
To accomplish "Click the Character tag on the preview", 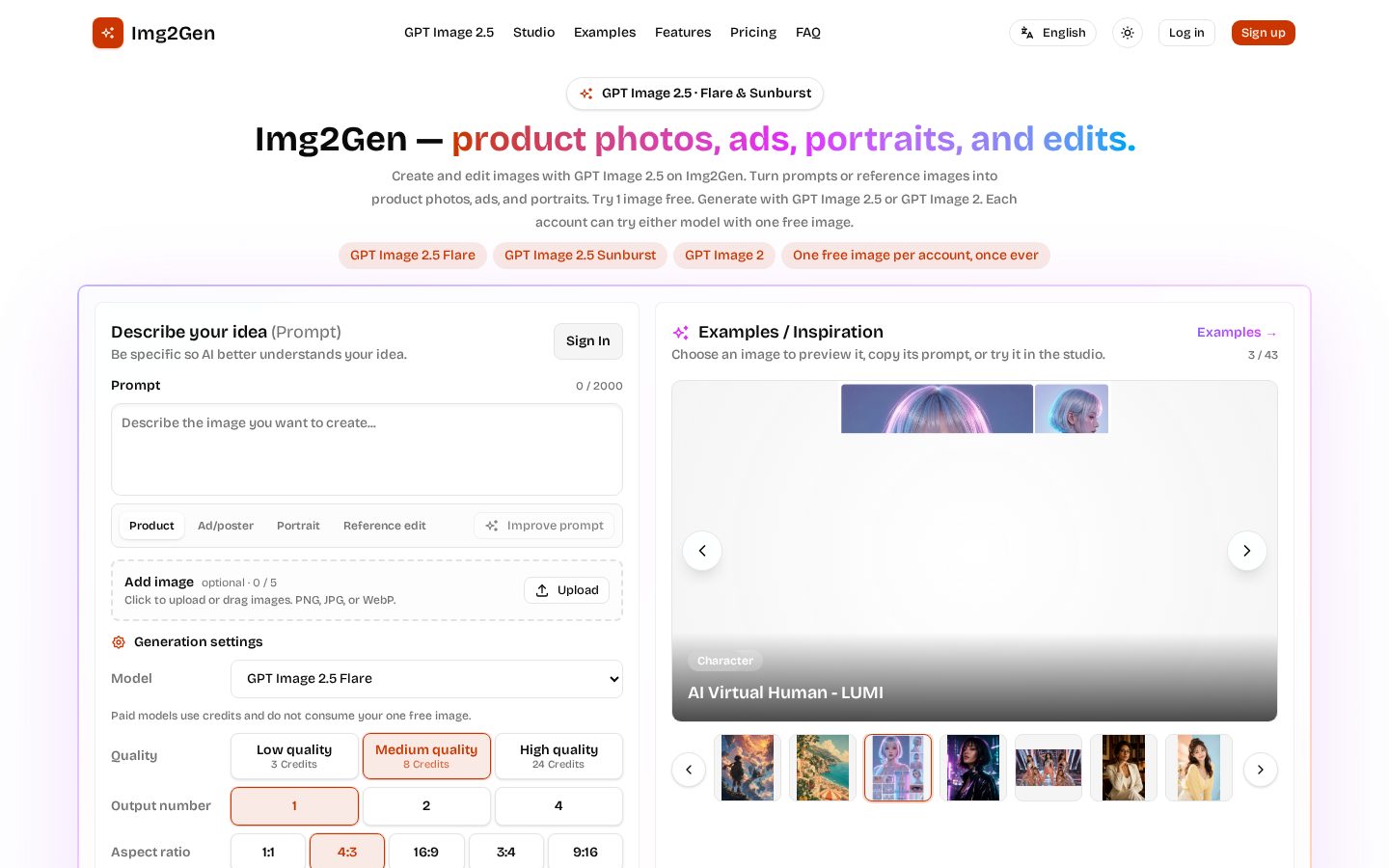I will coord(725,661).
